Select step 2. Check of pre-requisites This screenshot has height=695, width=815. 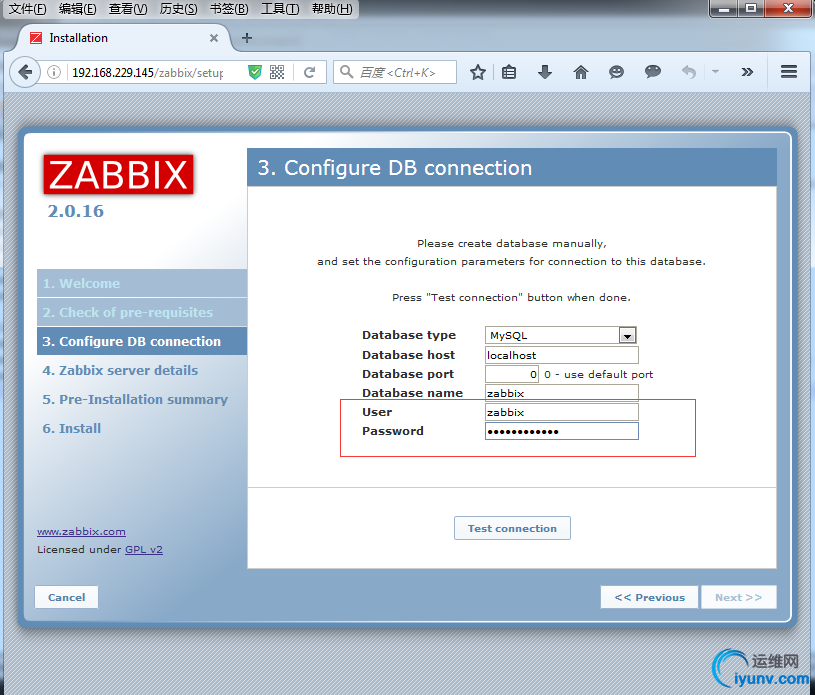[142, 312]
